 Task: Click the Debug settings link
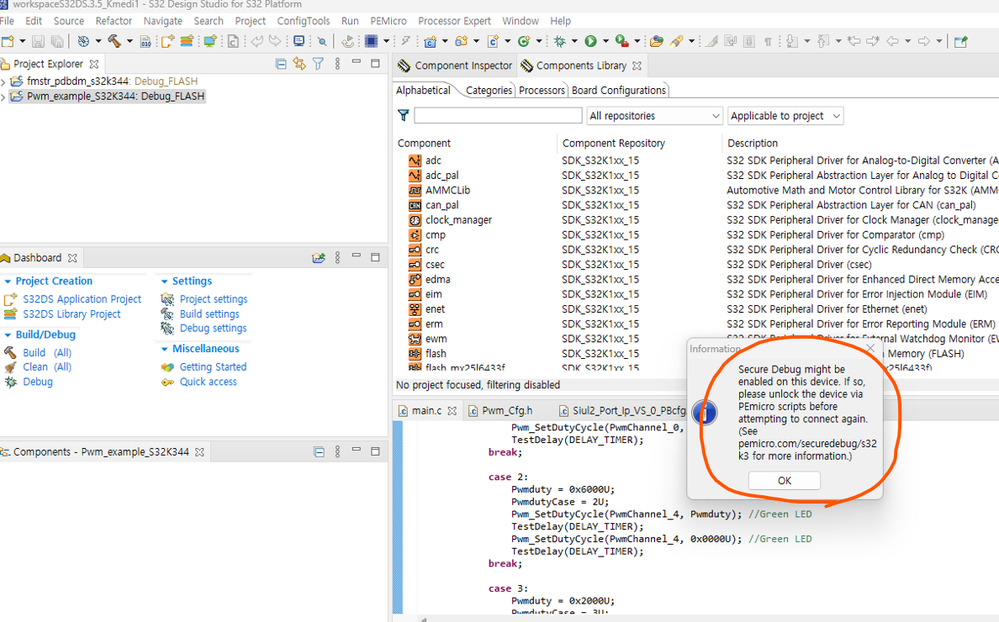click(213, 328)
